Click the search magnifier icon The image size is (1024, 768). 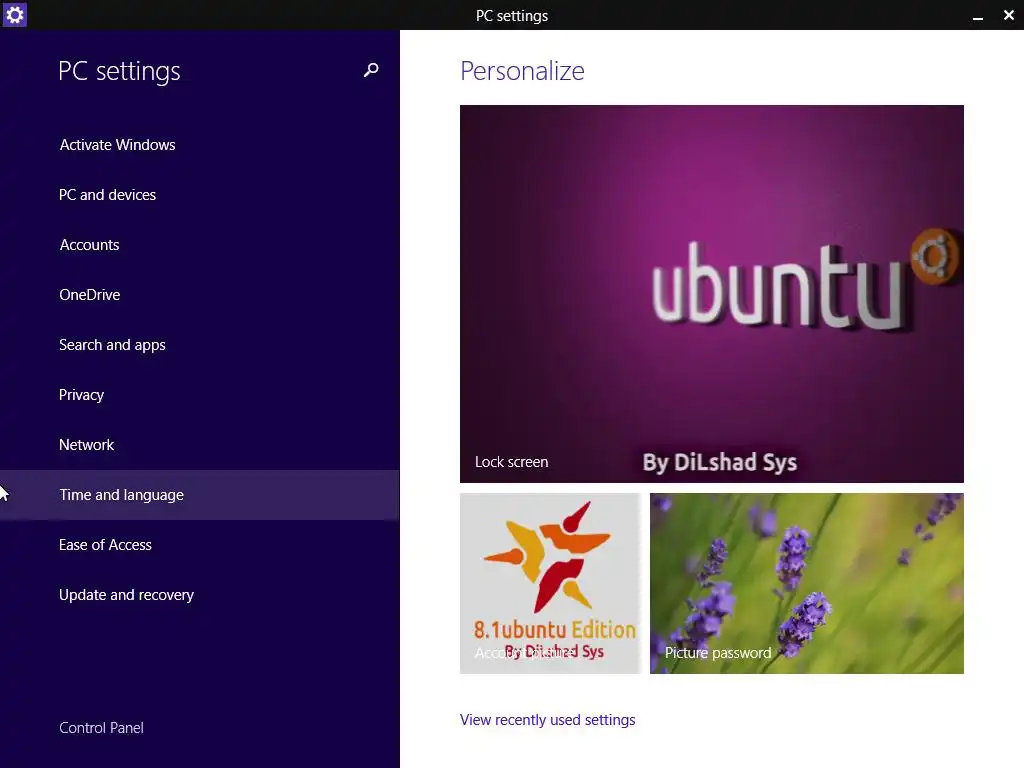(x=371, y=70)
